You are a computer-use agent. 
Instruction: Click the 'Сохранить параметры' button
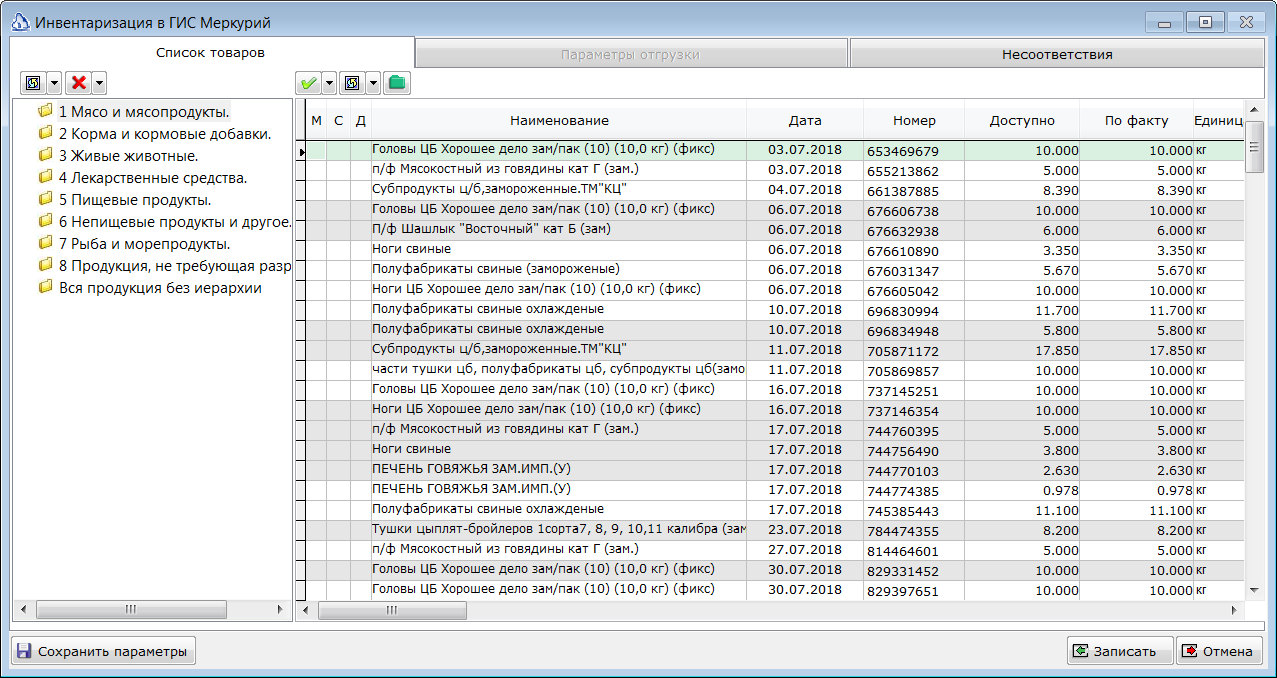103,651
